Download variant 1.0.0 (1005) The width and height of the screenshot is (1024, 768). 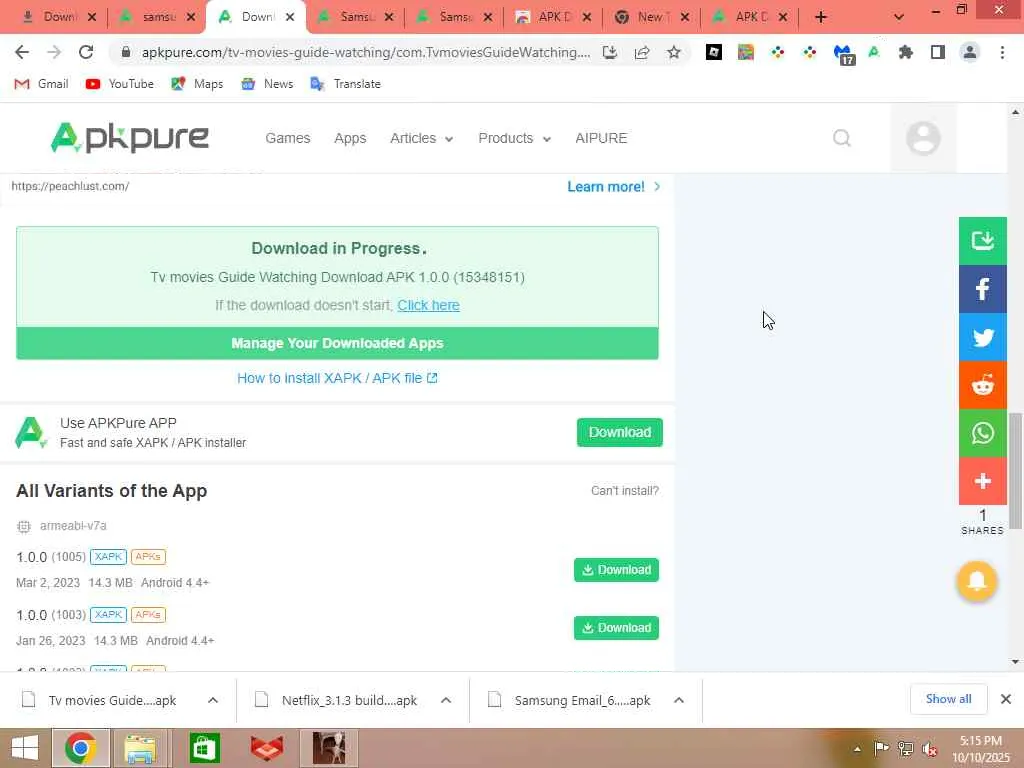pos(616,569)
